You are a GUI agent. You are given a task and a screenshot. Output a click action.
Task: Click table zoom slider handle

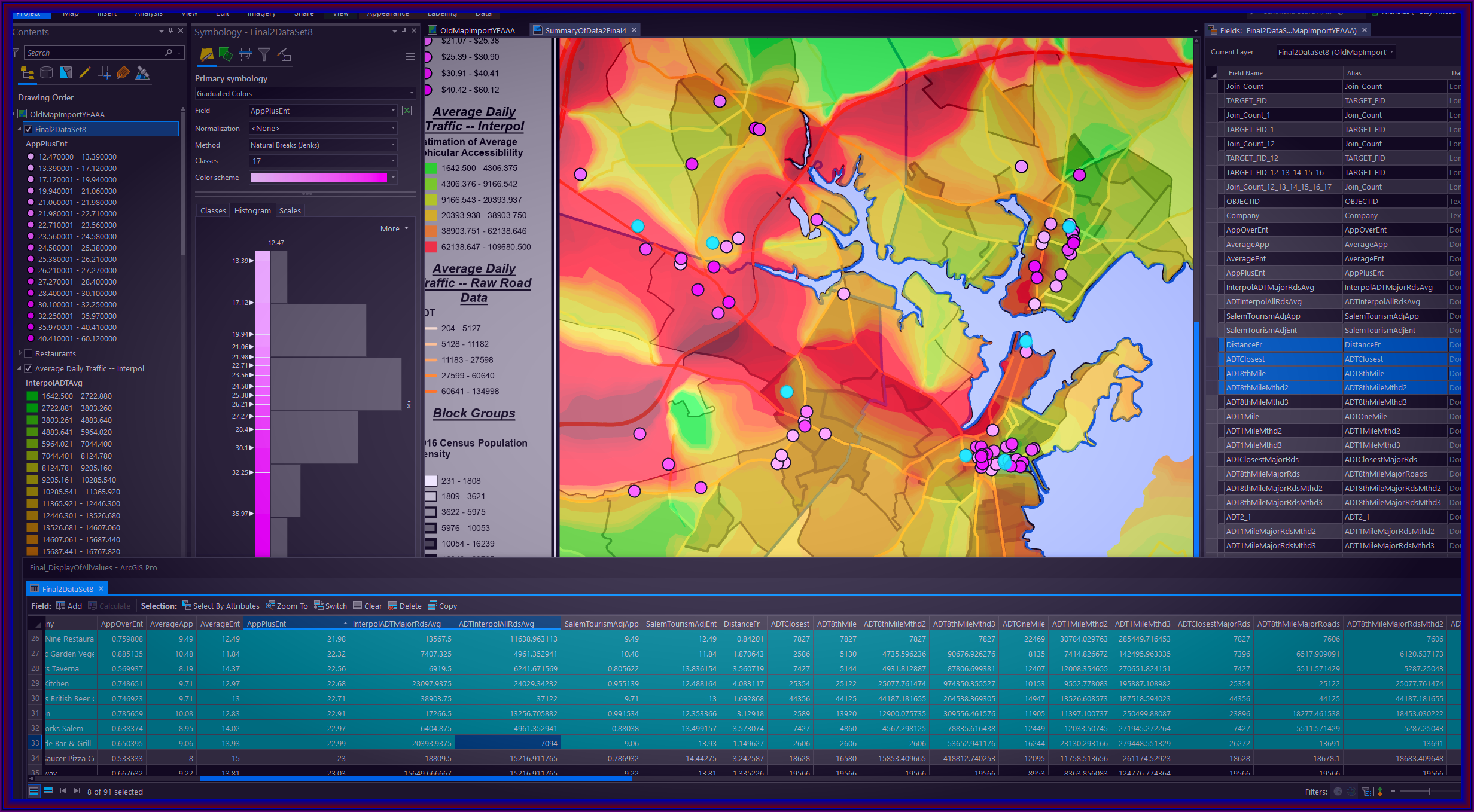[1429, 791]
